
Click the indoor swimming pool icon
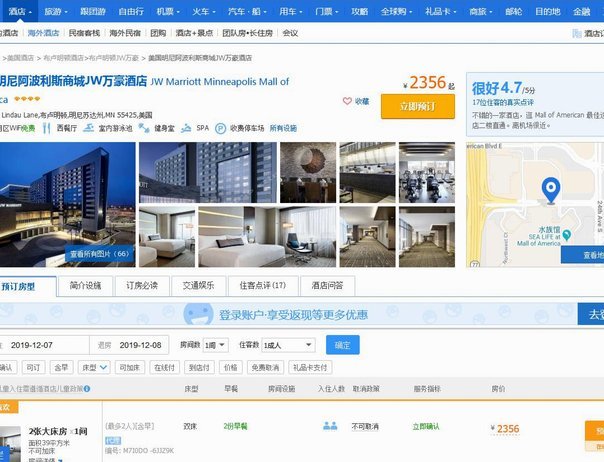tap(89, 128)
